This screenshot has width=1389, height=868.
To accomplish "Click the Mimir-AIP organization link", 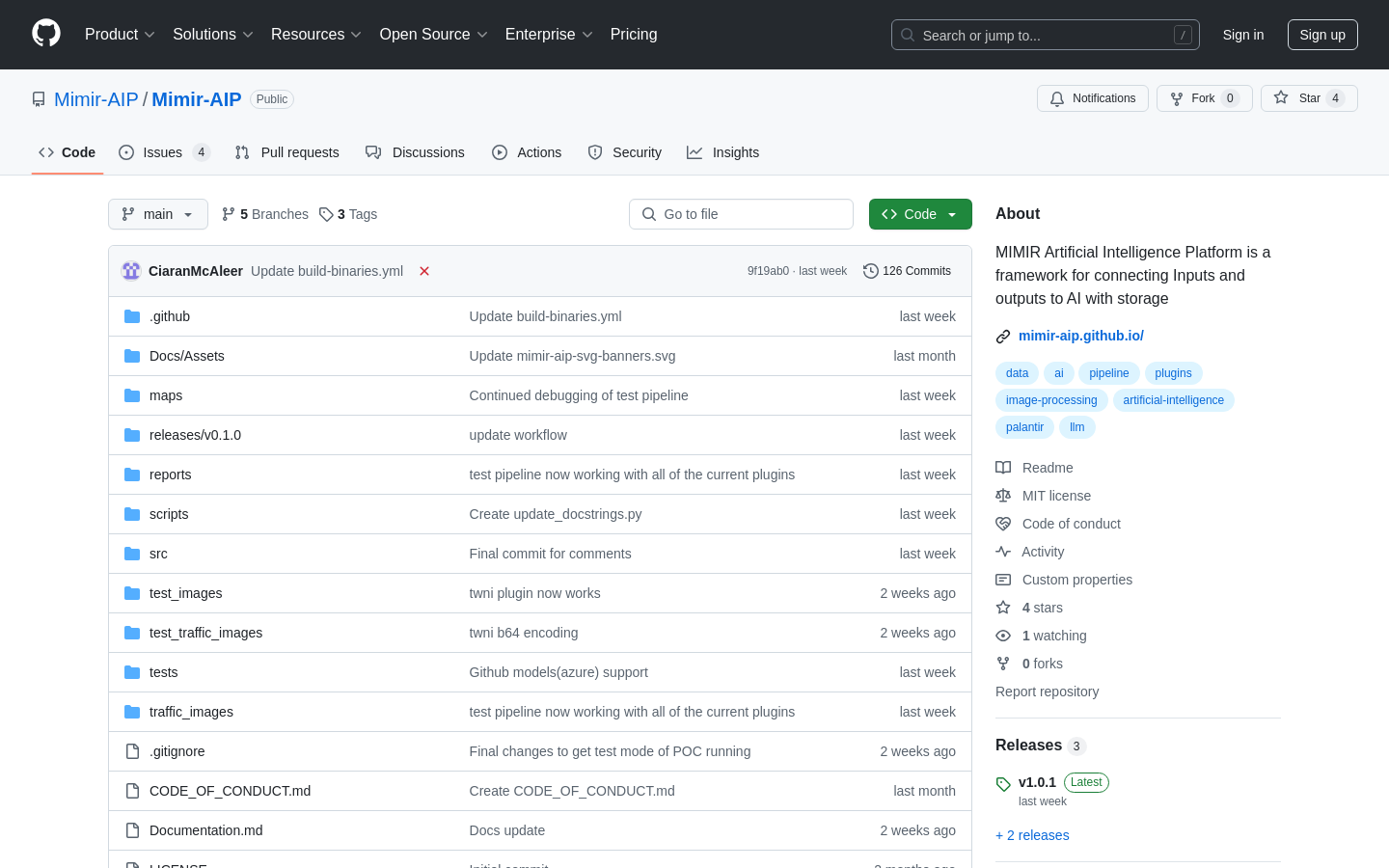I will [96, 99].
